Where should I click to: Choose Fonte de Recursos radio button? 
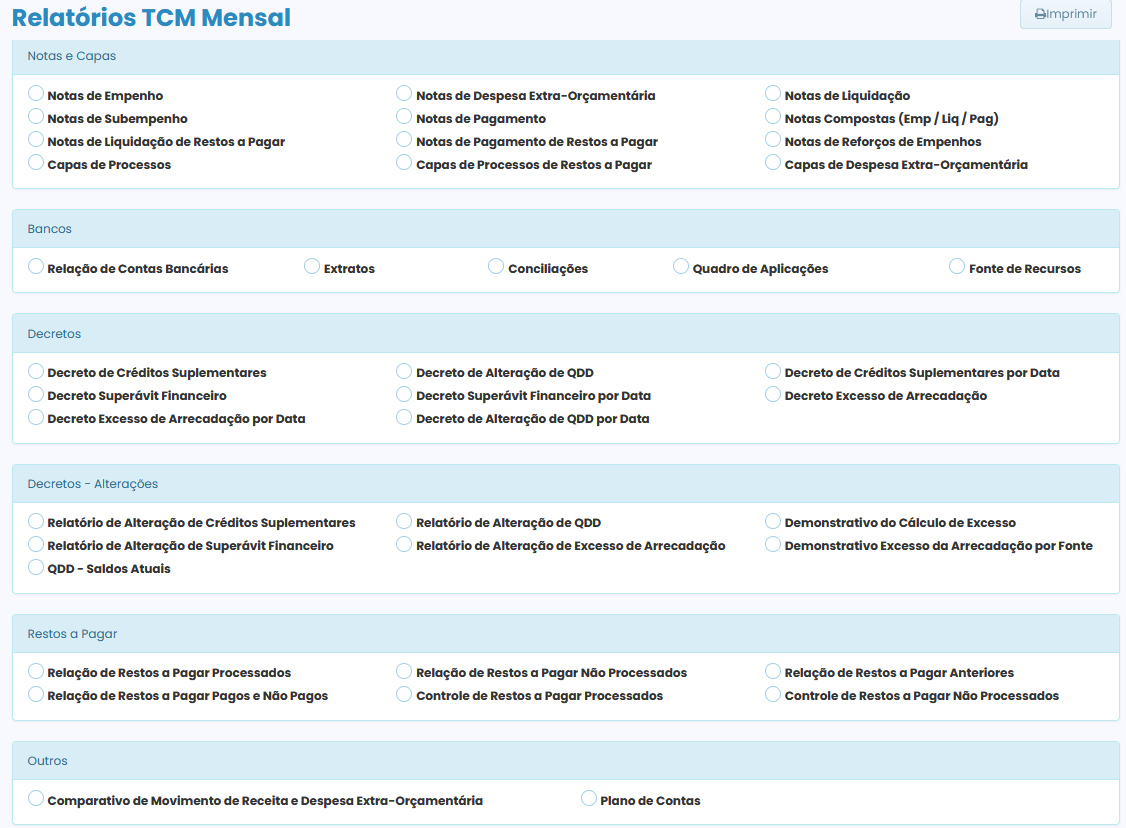pyautogui.click(x=957, y=266)
